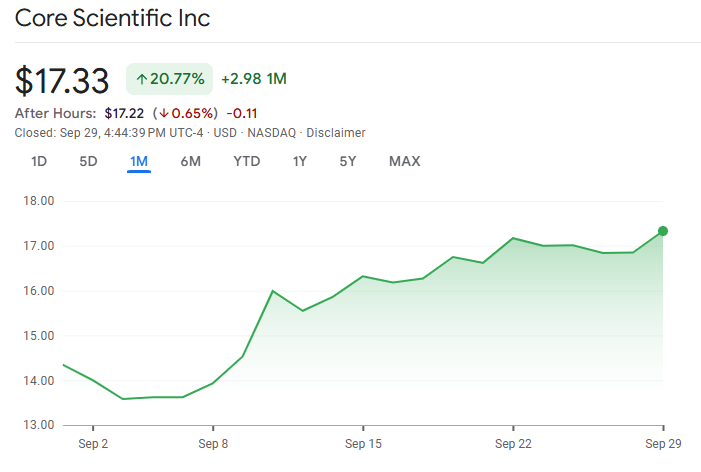Select the 1D time range tab

point(39,161)
